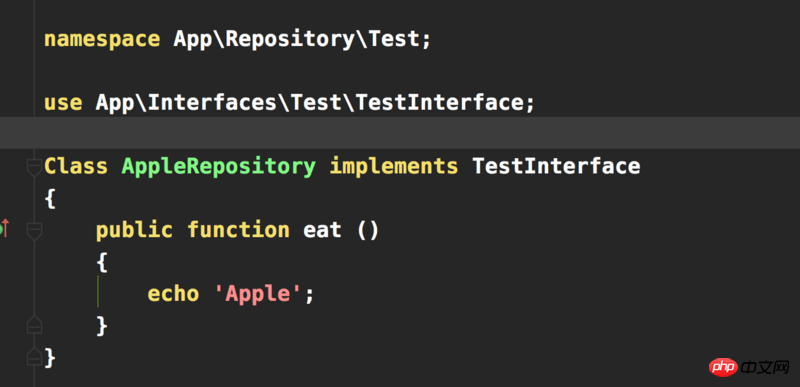The height and width of the screenshot is (387, 800).
Task: Click the eat function closing fold marker
Action: pyautogui.click(x=34, y=325)
